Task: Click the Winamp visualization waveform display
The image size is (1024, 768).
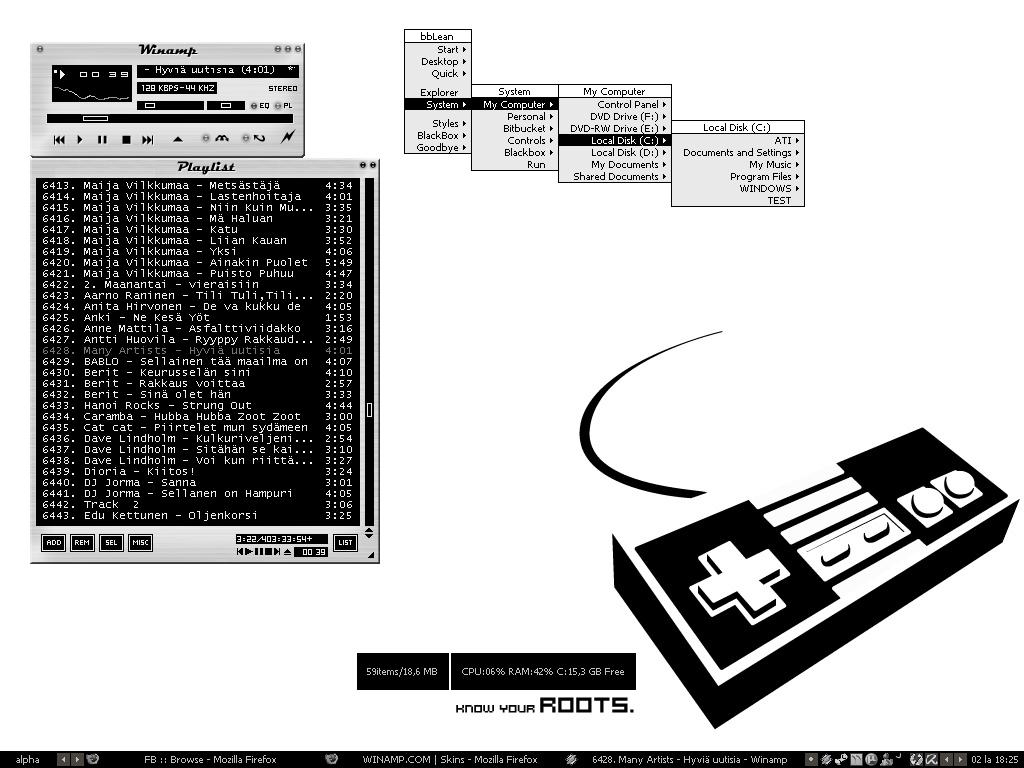Action: coord(92,93)
